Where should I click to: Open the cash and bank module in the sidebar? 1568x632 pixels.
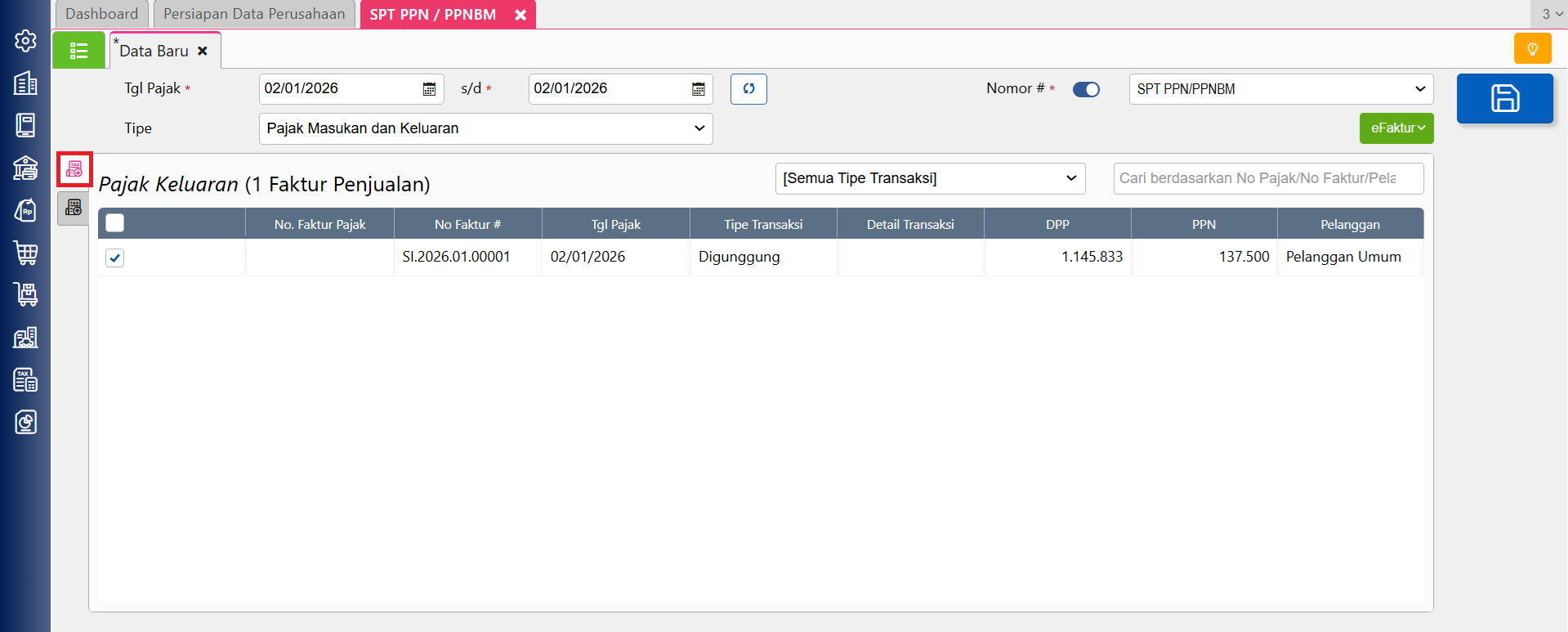(25, 168)
